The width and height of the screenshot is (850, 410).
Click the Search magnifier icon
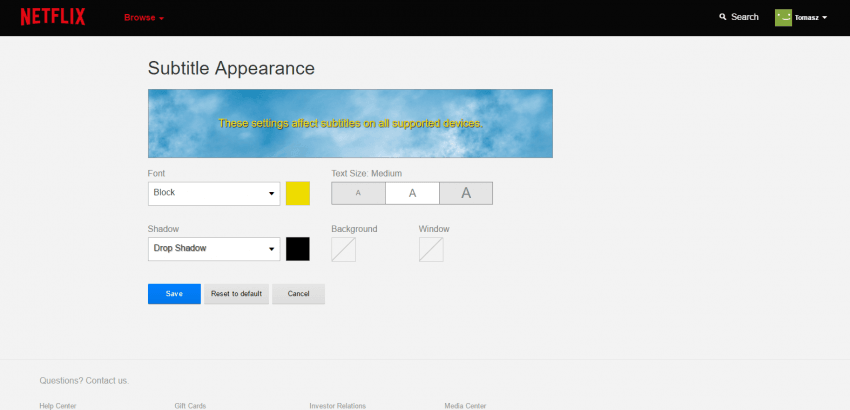pos(723,17)
